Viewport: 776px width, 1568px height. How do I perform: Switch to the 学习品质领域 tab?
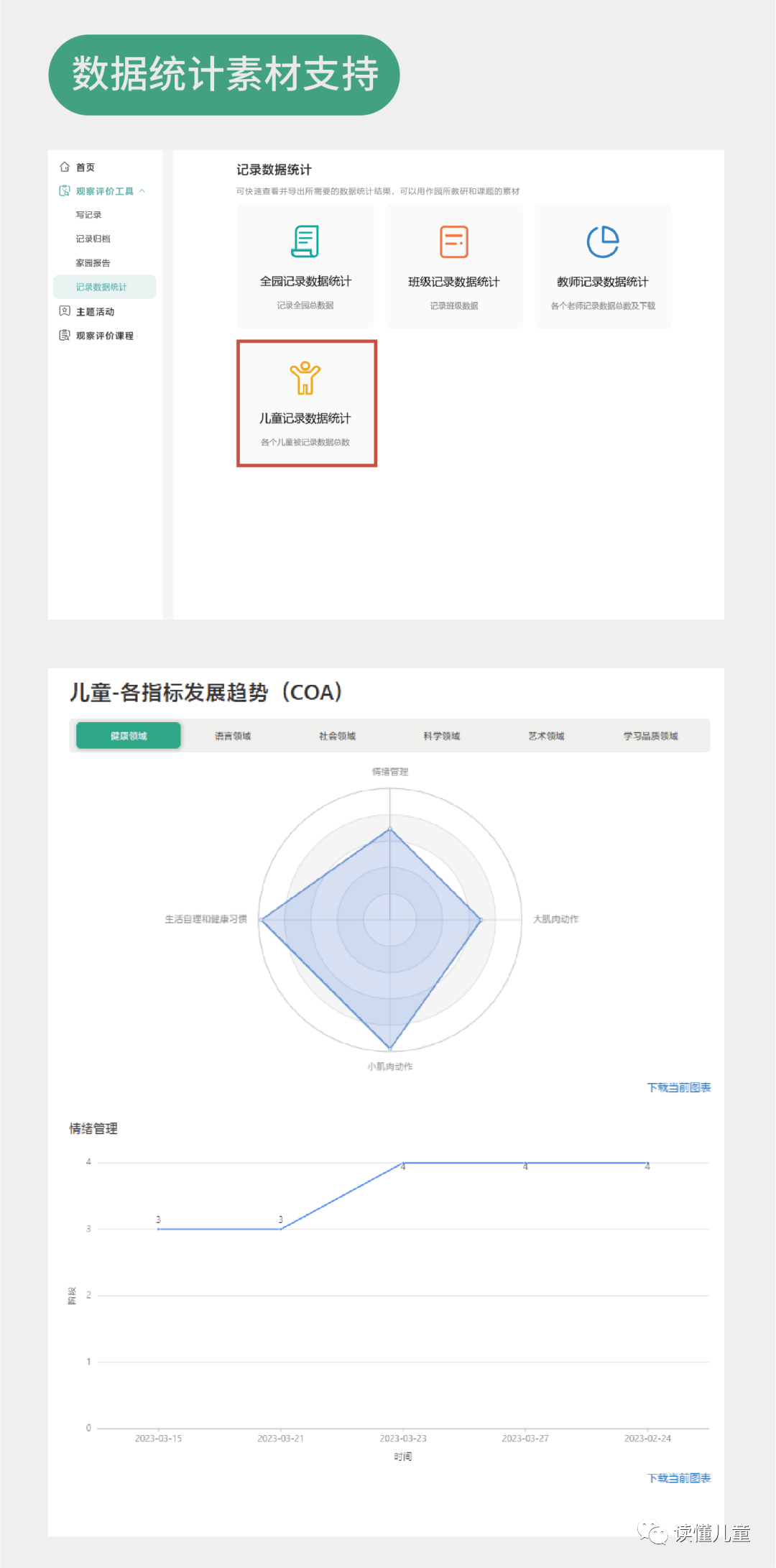point(650,736)
